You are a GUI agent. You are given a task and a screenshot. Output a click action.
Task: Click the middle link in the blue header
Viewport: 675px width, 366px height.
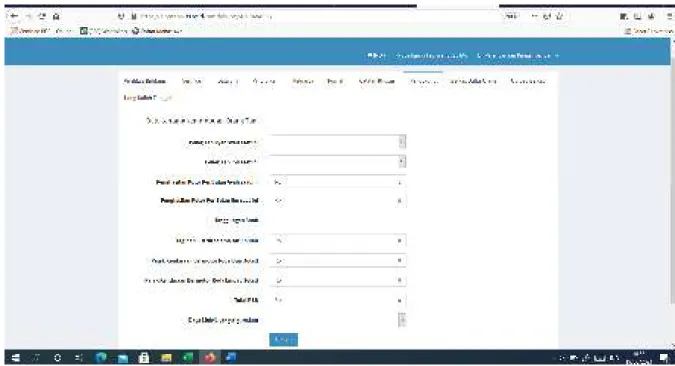432,56
